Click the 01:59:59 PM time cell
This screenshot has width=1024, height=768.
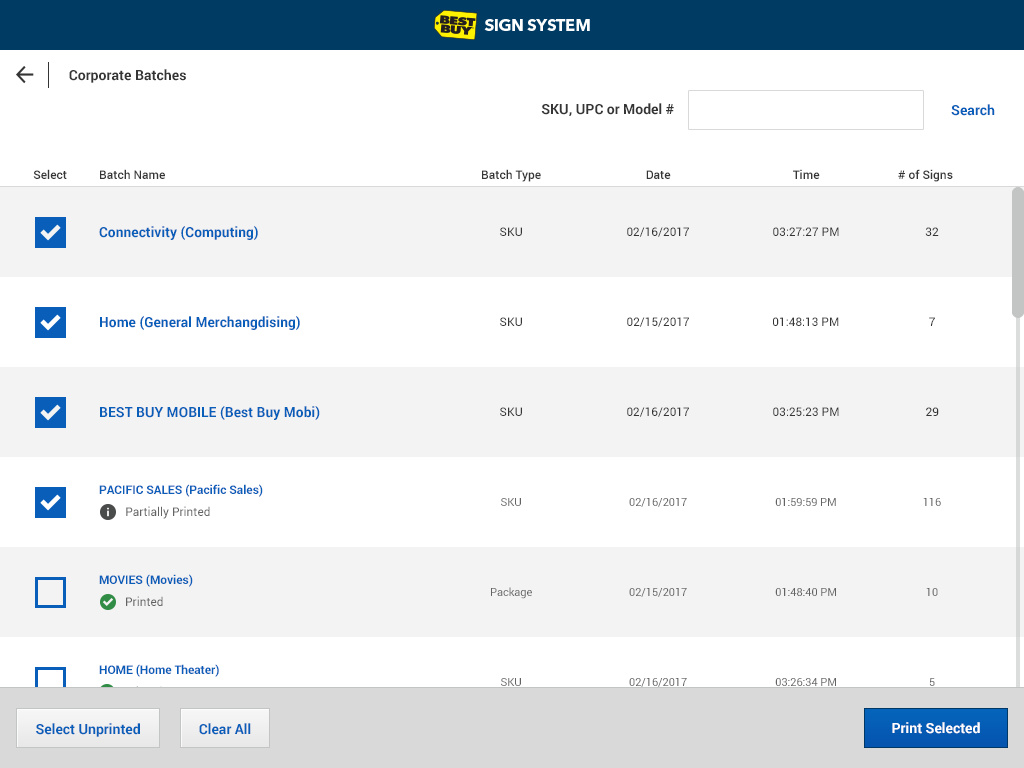(x=806, y=502)
